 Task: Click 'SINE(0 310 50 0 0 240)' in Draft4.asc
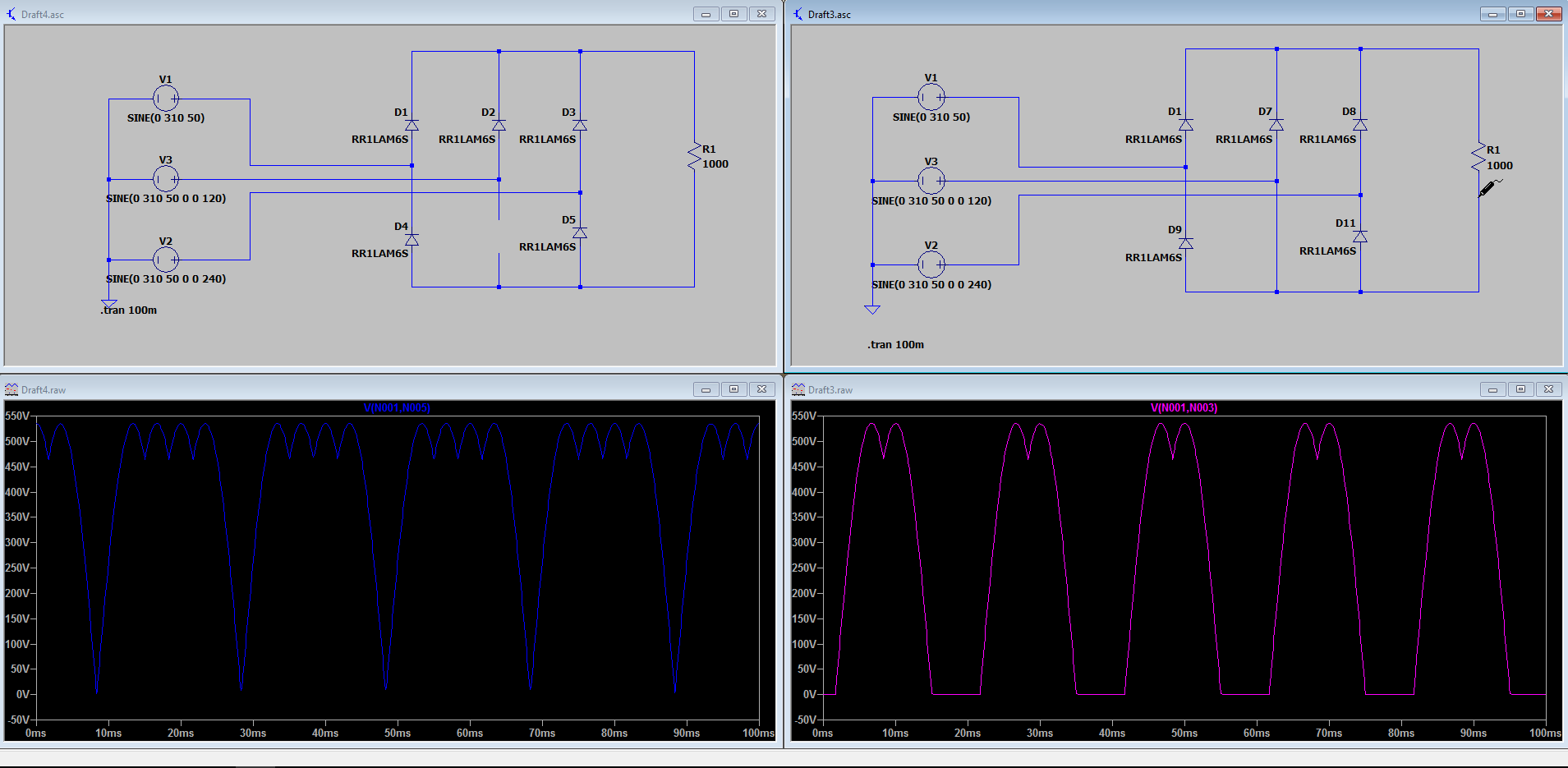point(166,279)
